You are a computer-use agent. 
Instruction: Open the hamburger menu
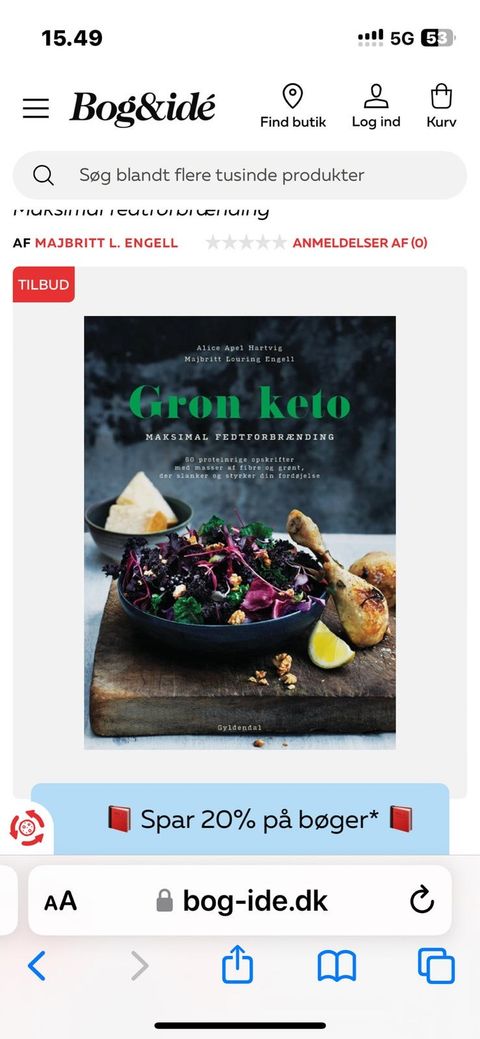[36, 108]
